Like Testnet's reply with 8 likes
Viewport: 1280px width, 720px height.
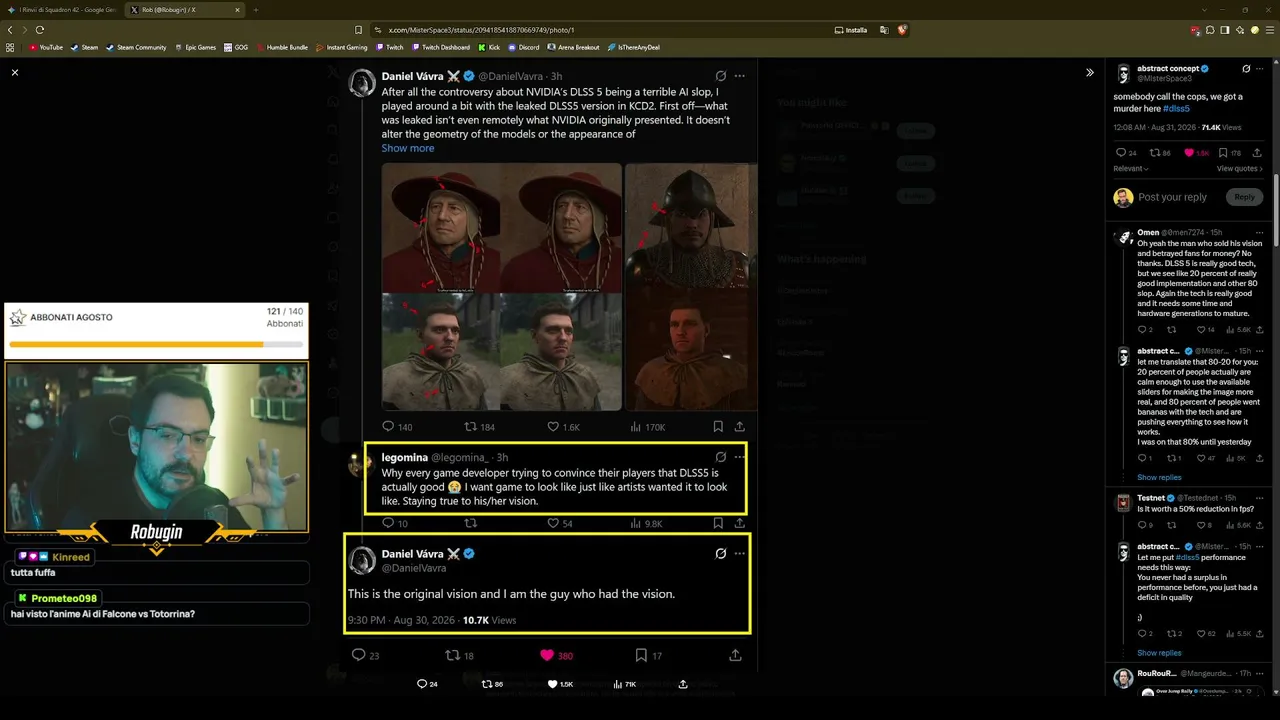(1205, 525)
